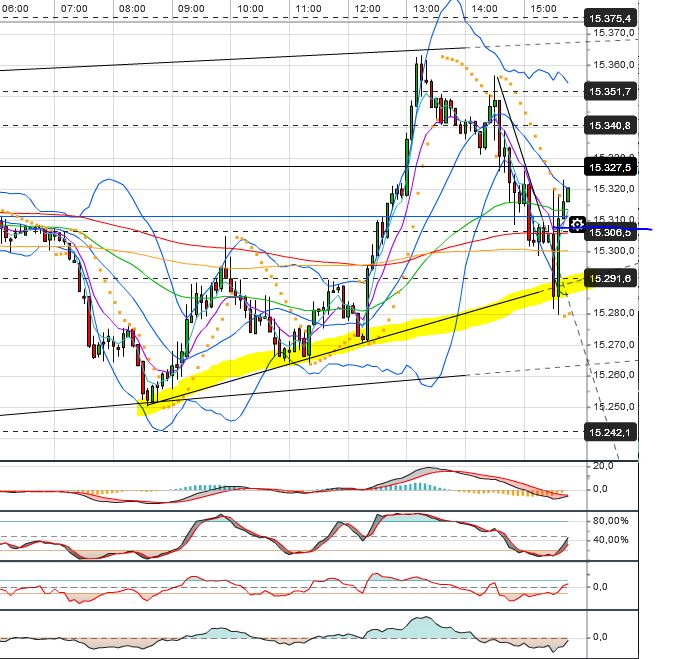Viewport: 695px width, 659px height.
Task: Click the 15:00 time axis label
Action: [543, 8]
